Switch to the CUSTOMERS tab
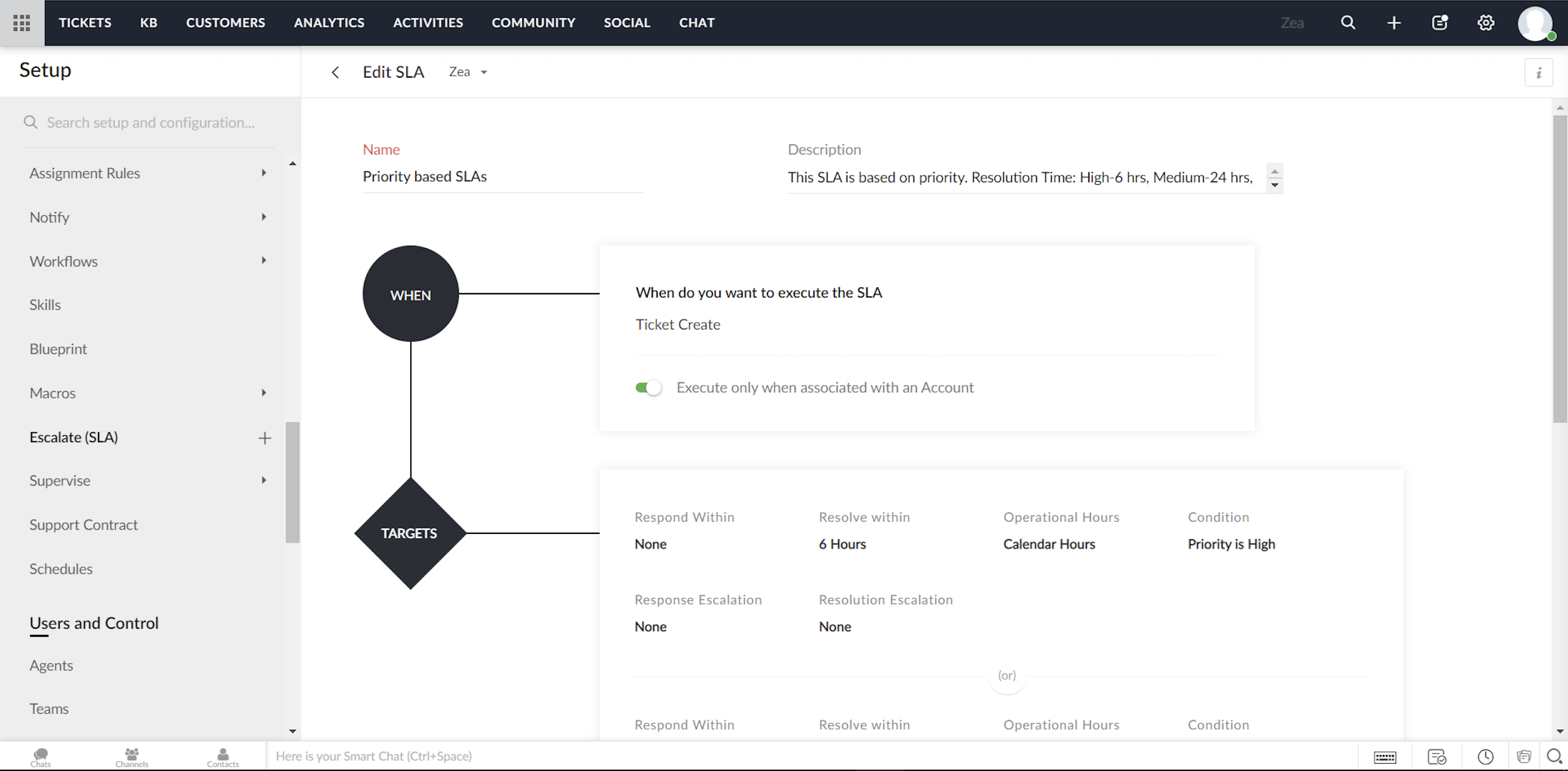This screenshot has height=771, width=1568. pos(225,23)
